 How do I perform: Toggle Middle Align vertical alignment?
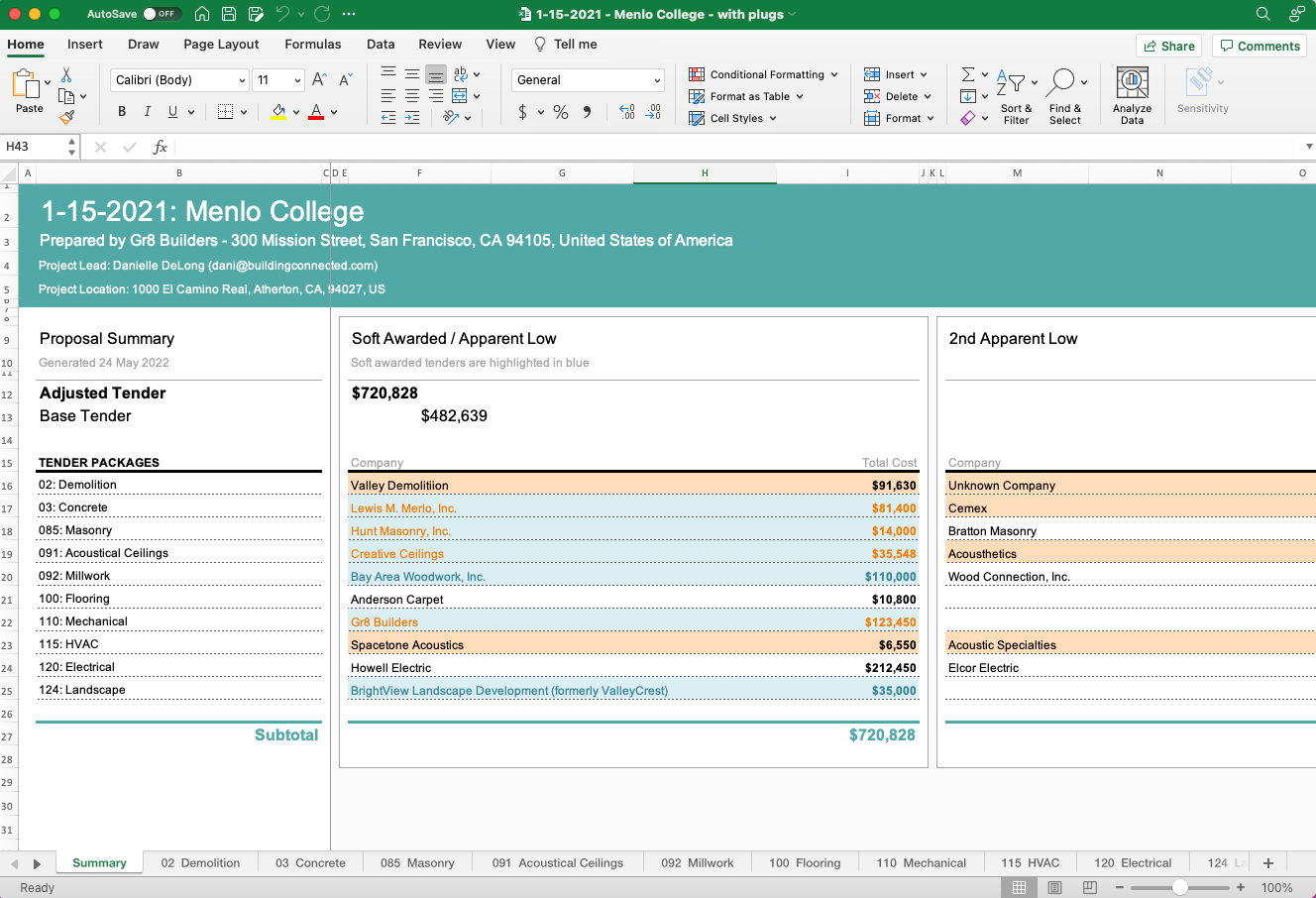click(x=410, y=74)
